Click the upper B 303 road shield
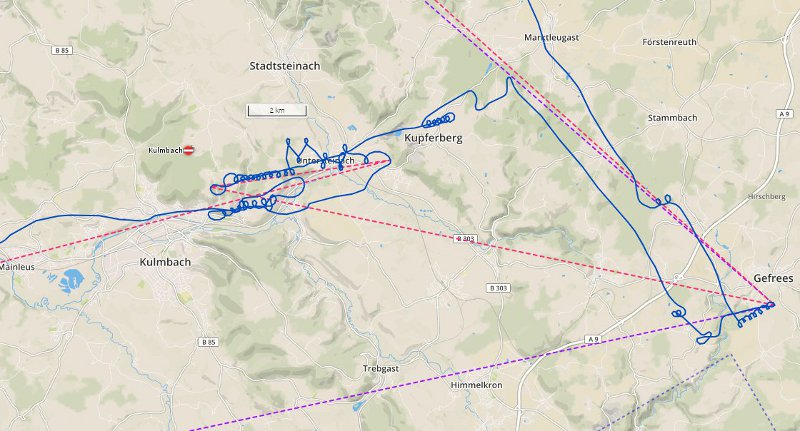800x431 pixels. [x=465, y=238]
